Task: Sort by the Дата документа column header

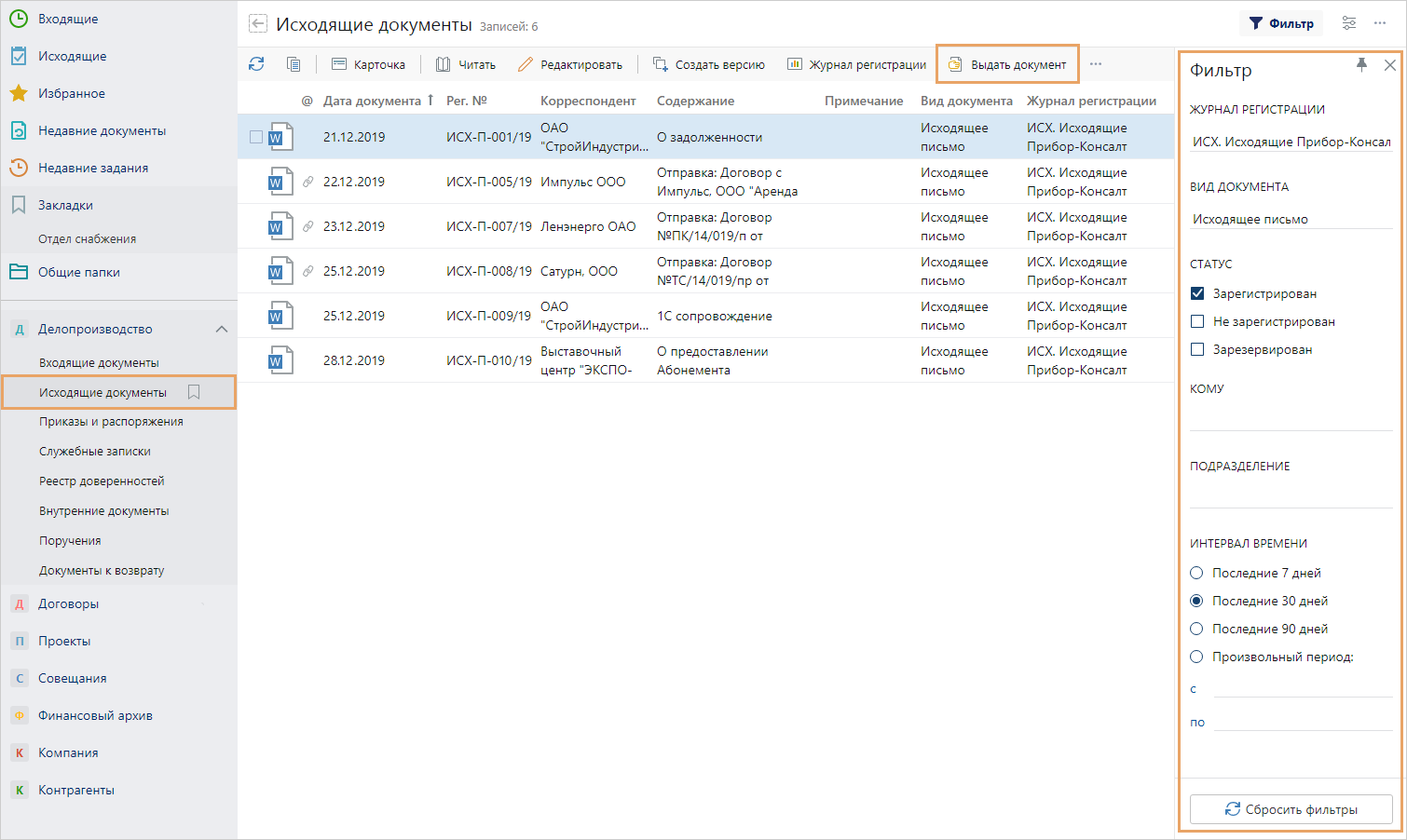Action: (372, 101)
